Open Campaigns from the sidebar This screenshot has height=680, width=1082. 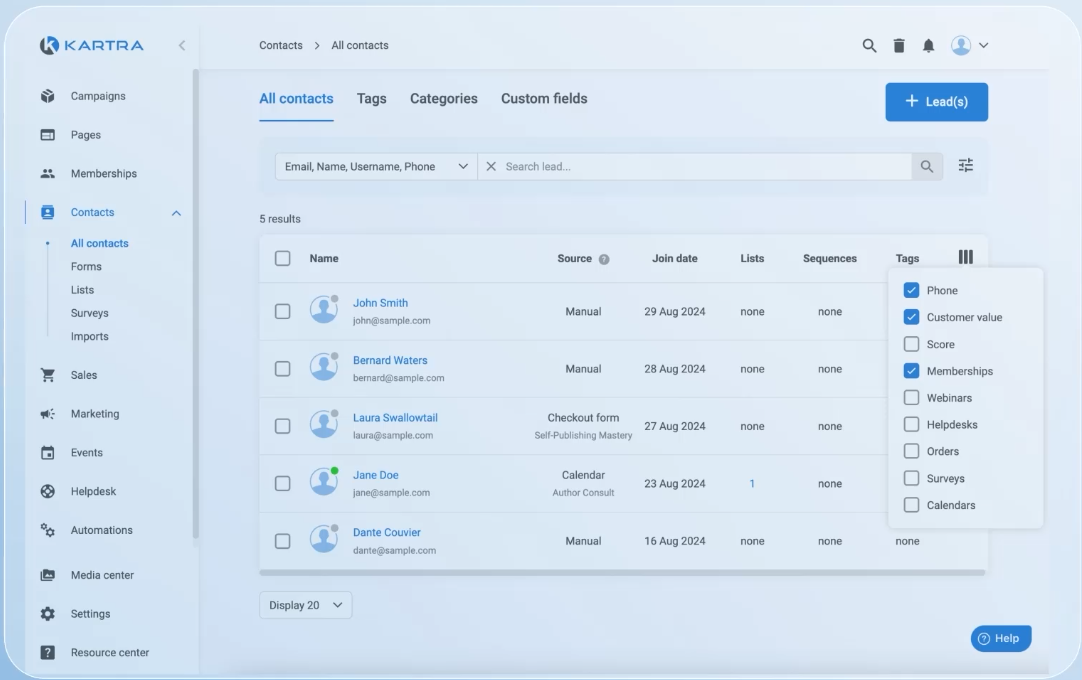pyautogui.click(x=97, y=96)
